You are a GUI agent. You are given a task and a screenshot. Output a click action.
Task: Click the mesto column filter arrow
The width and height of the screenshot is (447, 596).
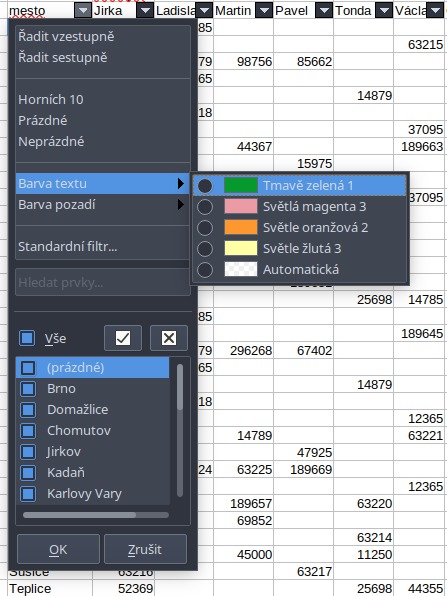[83, 10]
